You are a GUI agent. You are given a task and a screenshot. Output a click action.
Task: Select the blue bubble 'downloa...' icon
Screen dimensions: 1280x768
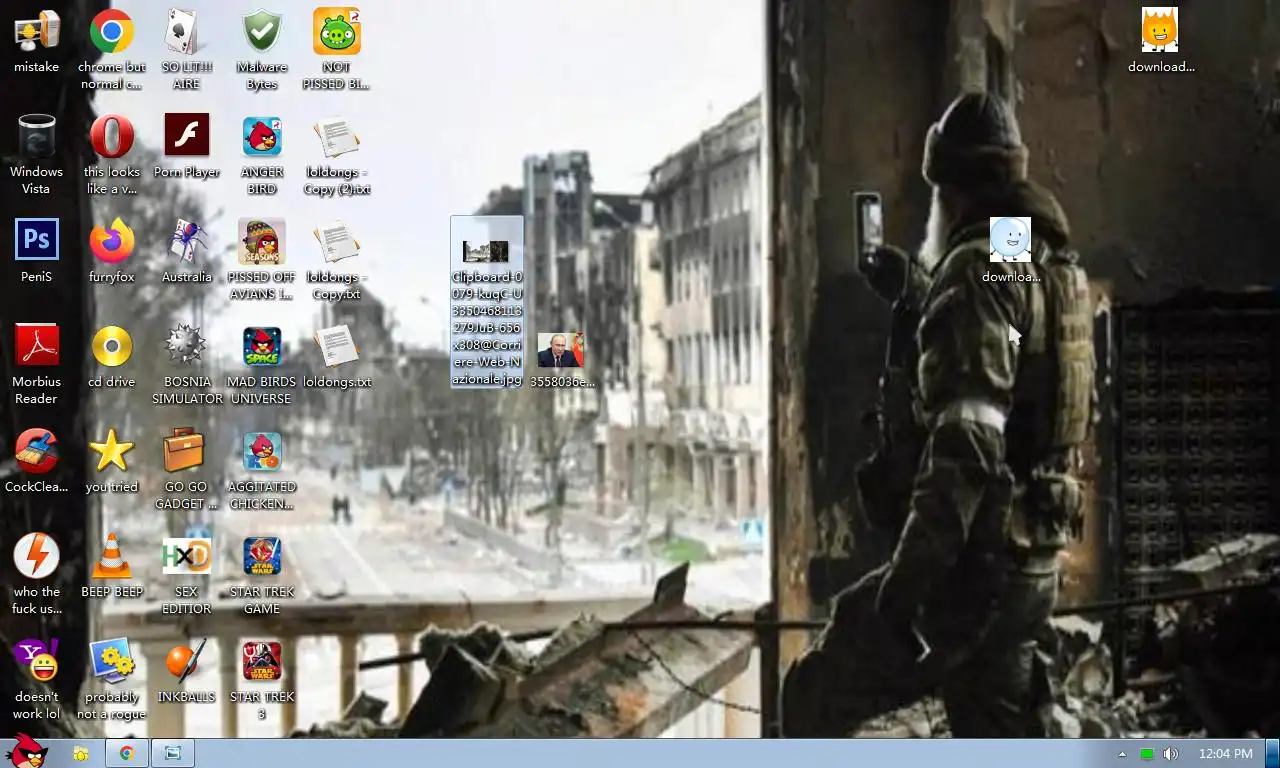[x=1011, y=251]
